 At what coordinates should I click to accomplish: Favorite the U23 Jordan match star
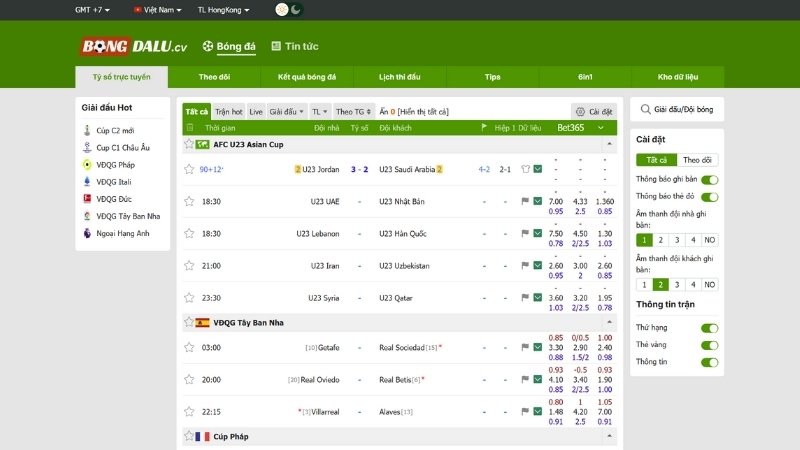[x=189, y=169]
